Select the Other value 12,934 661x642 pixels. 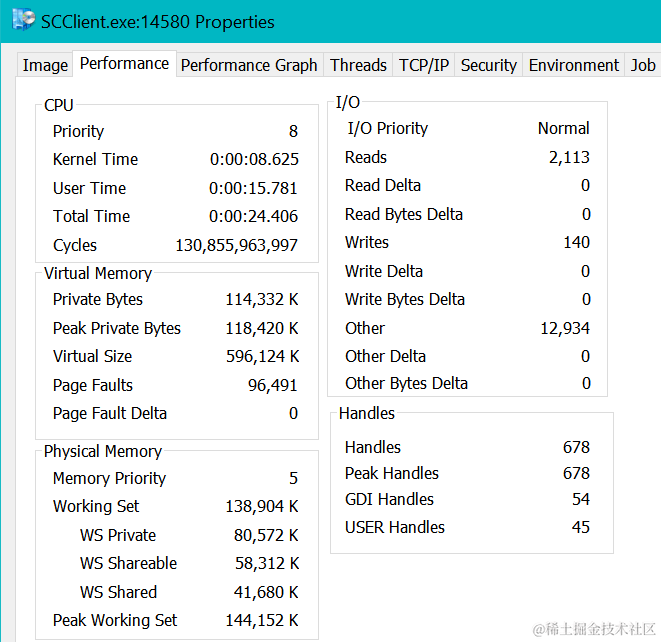tap(565, 328)
